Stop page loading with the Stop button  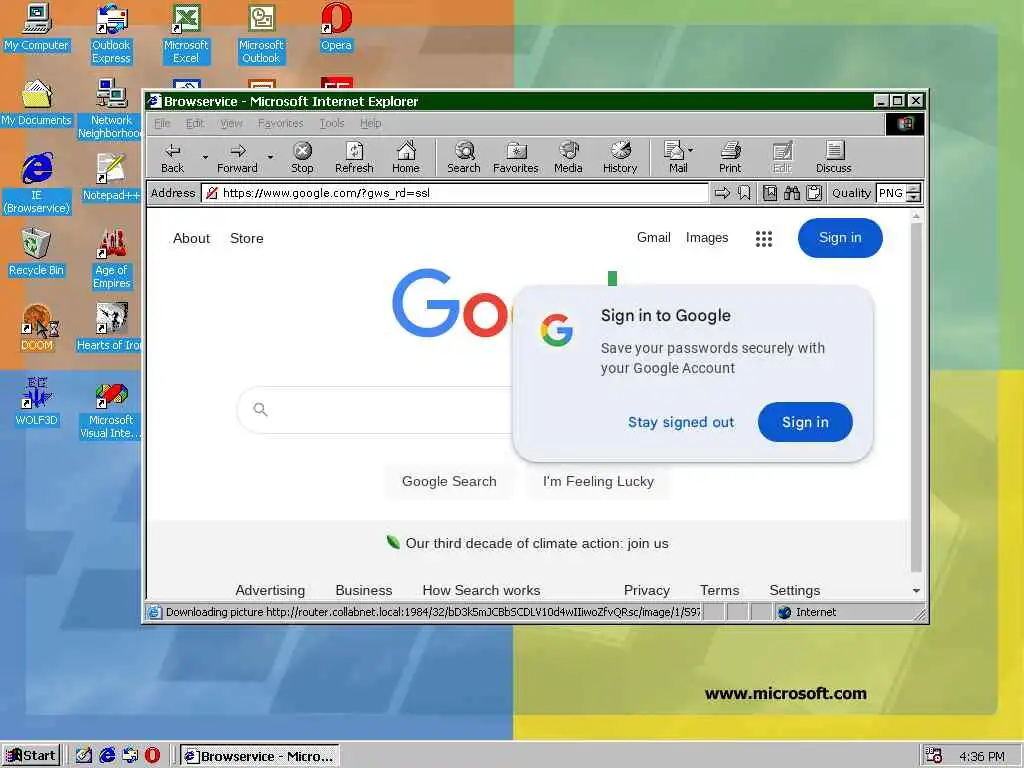[302, 157]
